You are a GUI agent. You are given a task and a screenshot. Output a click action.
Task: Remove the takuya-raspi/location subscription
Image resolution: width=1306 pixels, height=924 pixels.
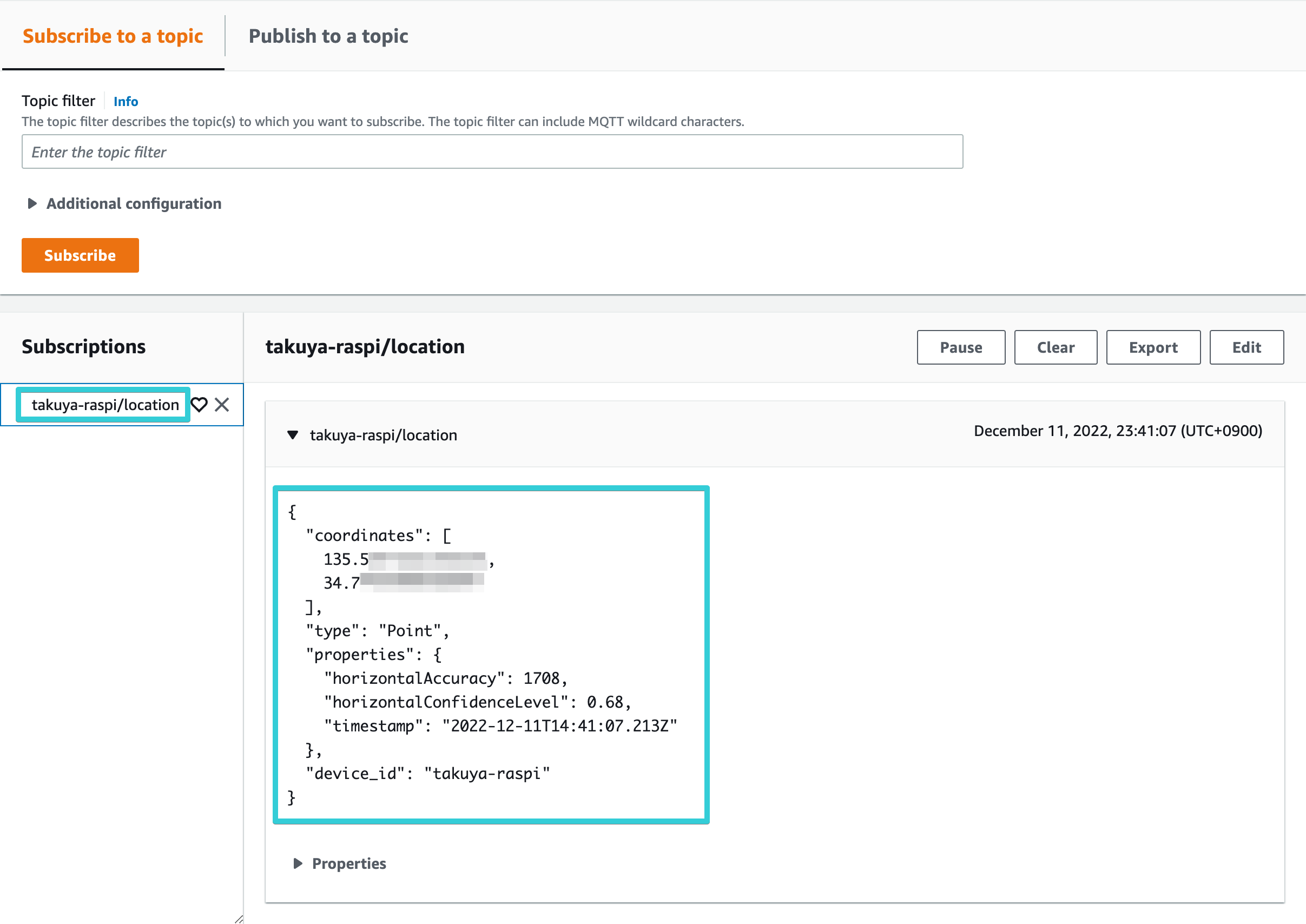click(222, 405)
